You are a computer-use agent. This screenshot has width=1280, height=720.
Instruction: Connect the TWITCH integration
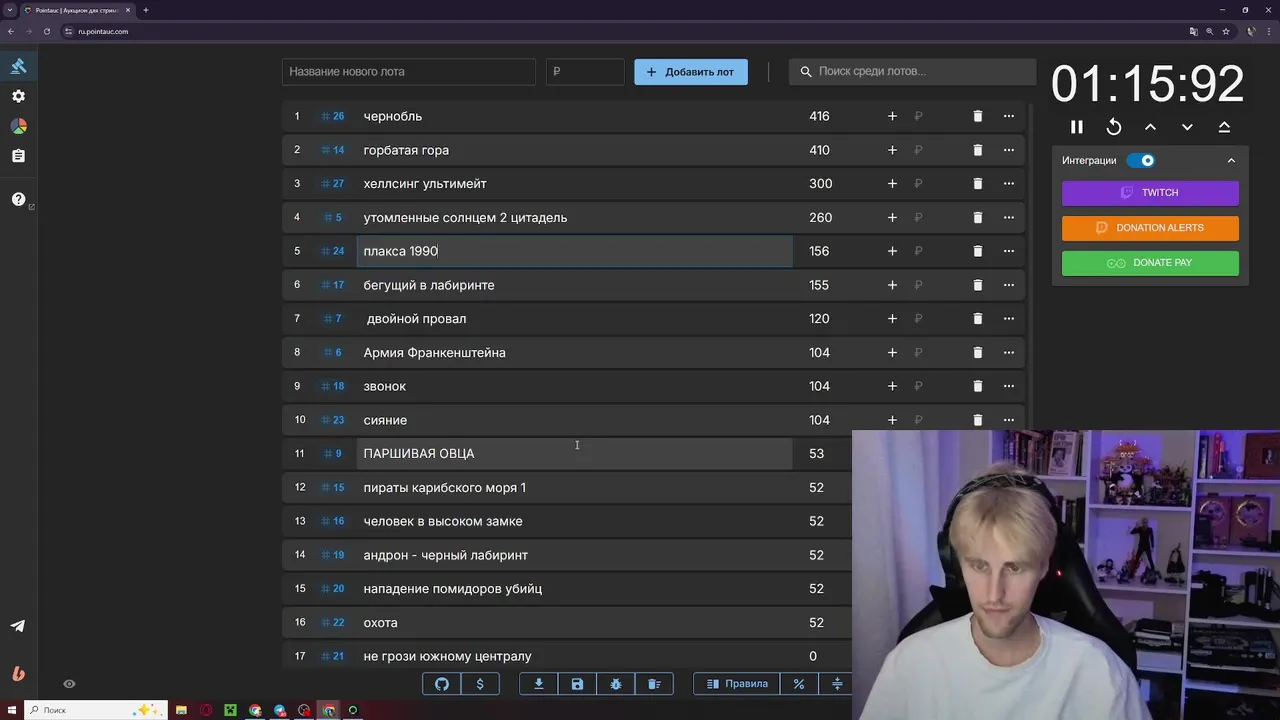(x=1150, y=193)
